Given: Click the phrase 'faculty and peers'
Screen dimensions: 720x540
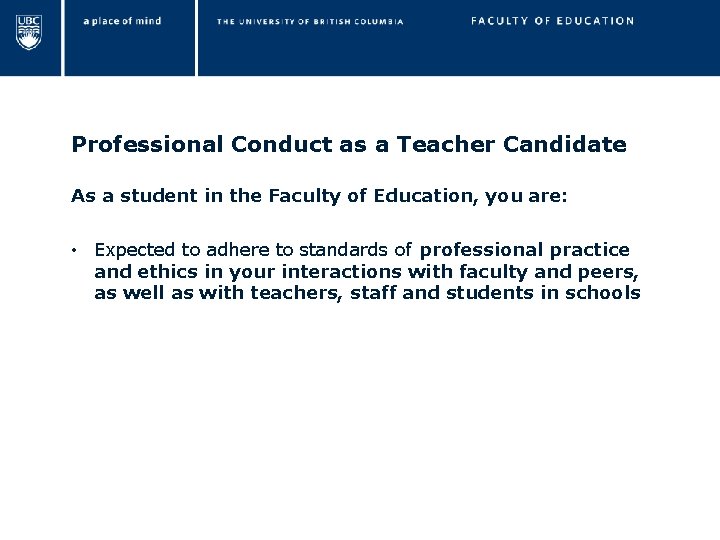Looking at the screenshot, I should (548, 272).
